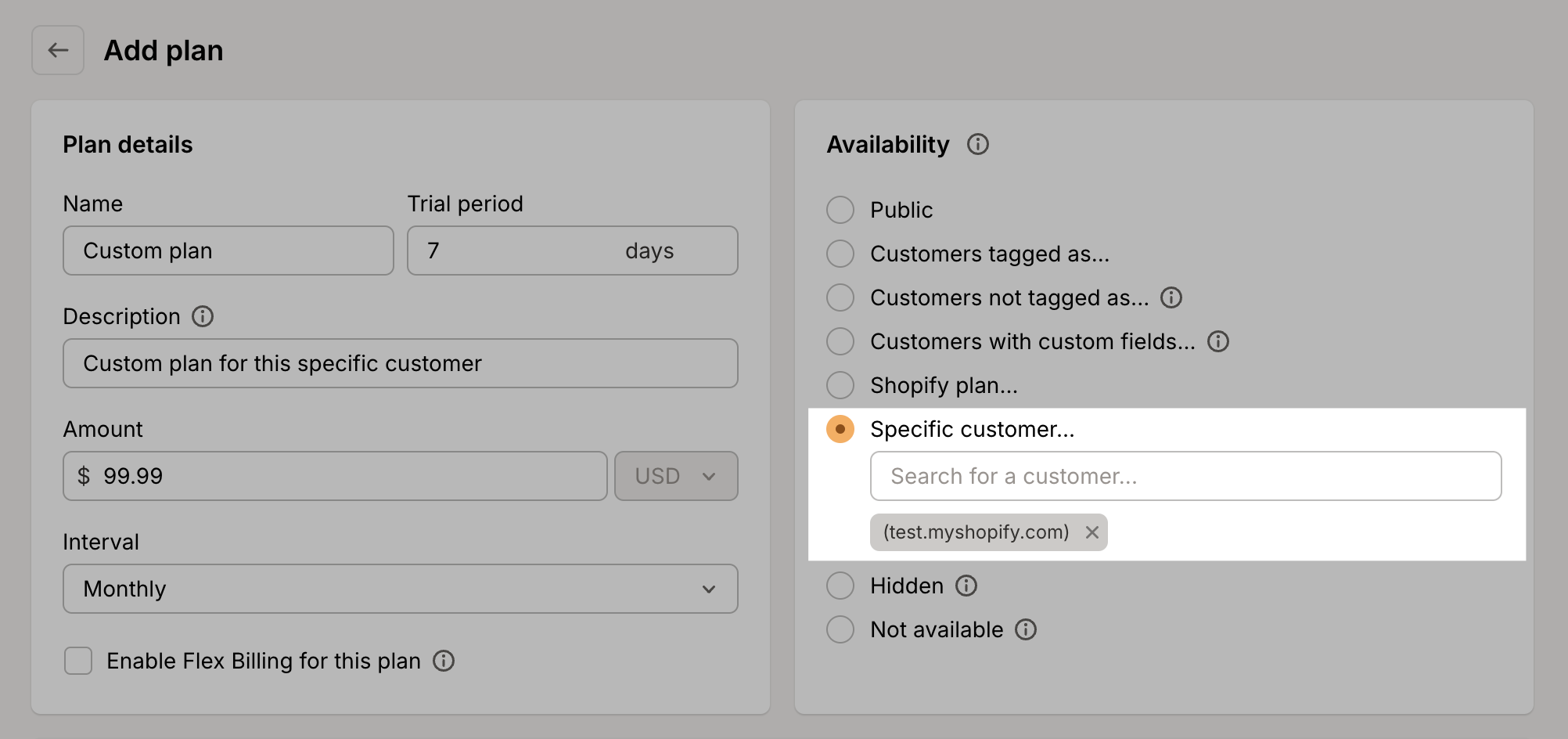Edit the Custom plan name field

tap(227, 251)
